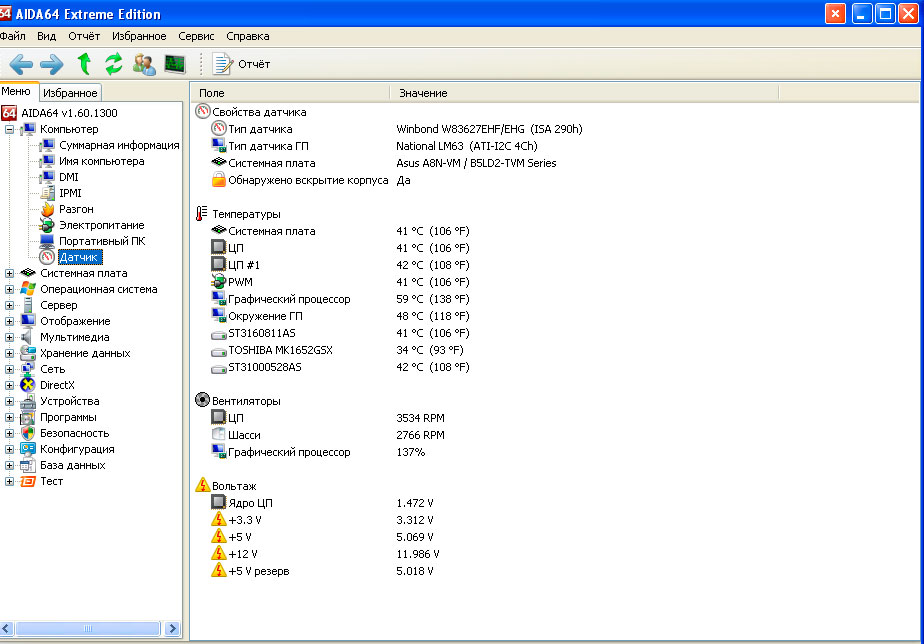This screenshot has height=644, width=924.
Task: Click the Электропитание icon in tree
Action: [x=47, y=225]
